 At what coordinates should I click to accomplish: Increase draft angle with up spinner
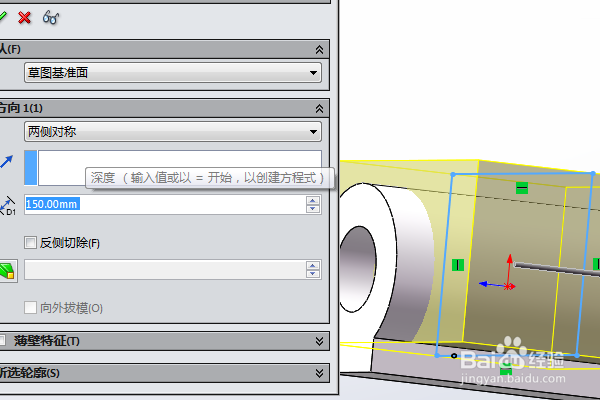click(x=313, y=265)
